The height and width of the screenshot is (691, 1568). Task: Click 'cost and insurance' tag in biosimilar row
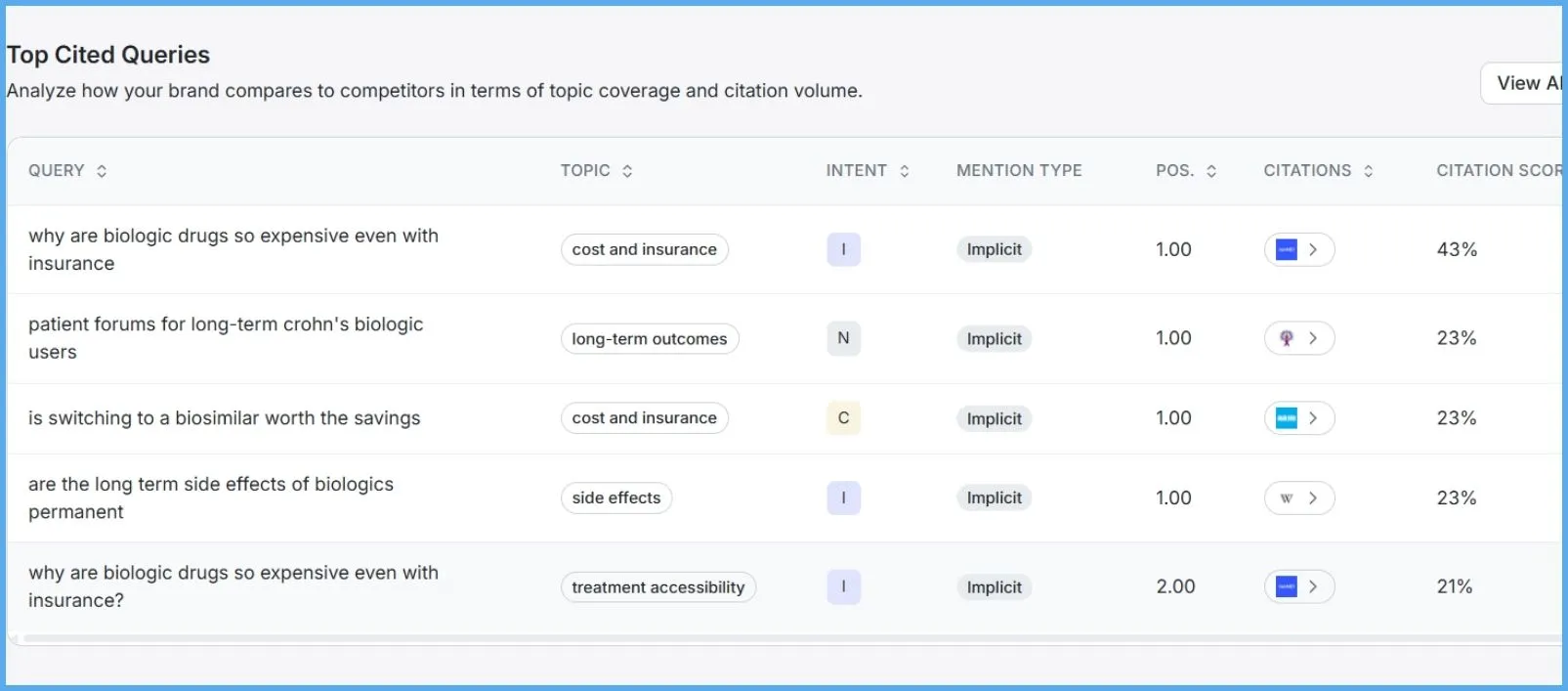coord(645,418)
